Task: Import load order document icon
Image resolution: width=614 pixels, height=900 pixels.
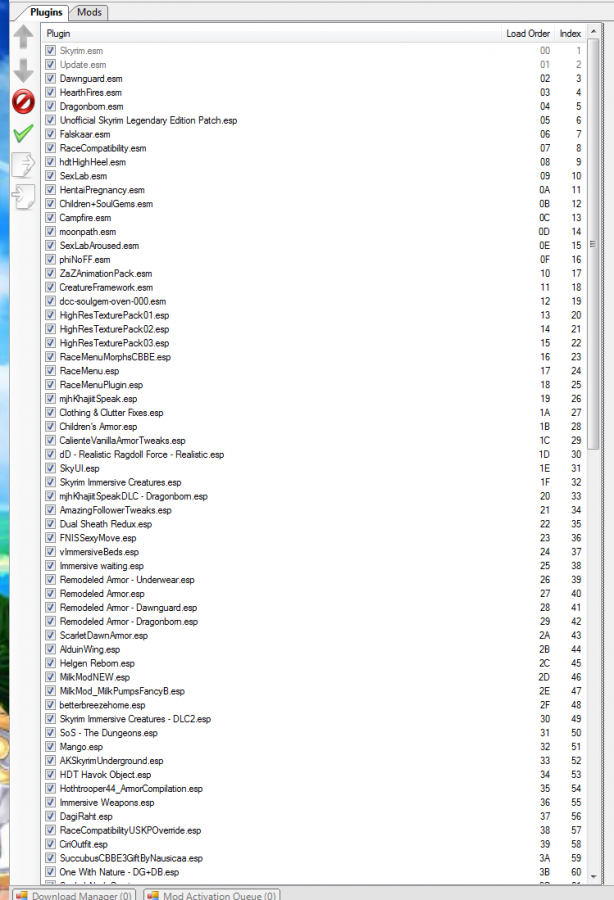Action: coord(24,196)
